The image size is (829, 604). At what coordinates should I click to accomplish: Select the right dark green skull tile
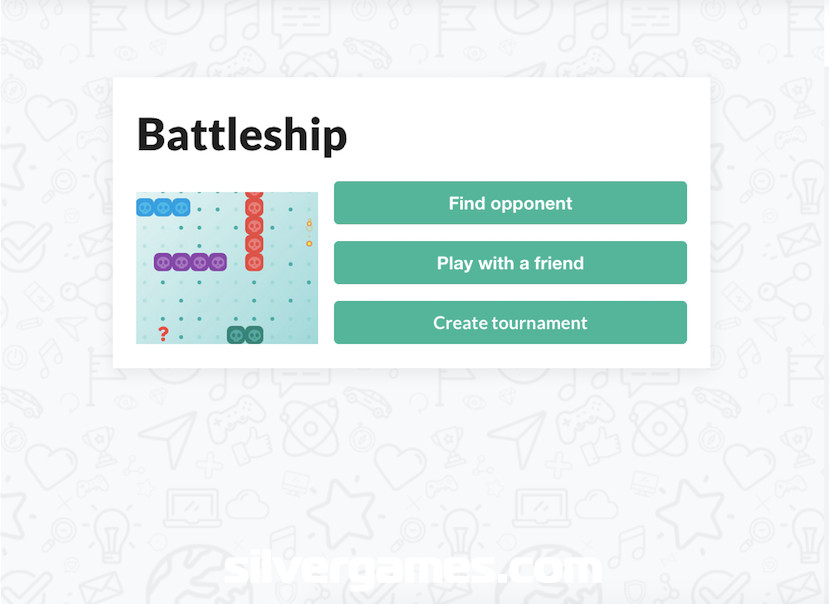click(254, 335)
